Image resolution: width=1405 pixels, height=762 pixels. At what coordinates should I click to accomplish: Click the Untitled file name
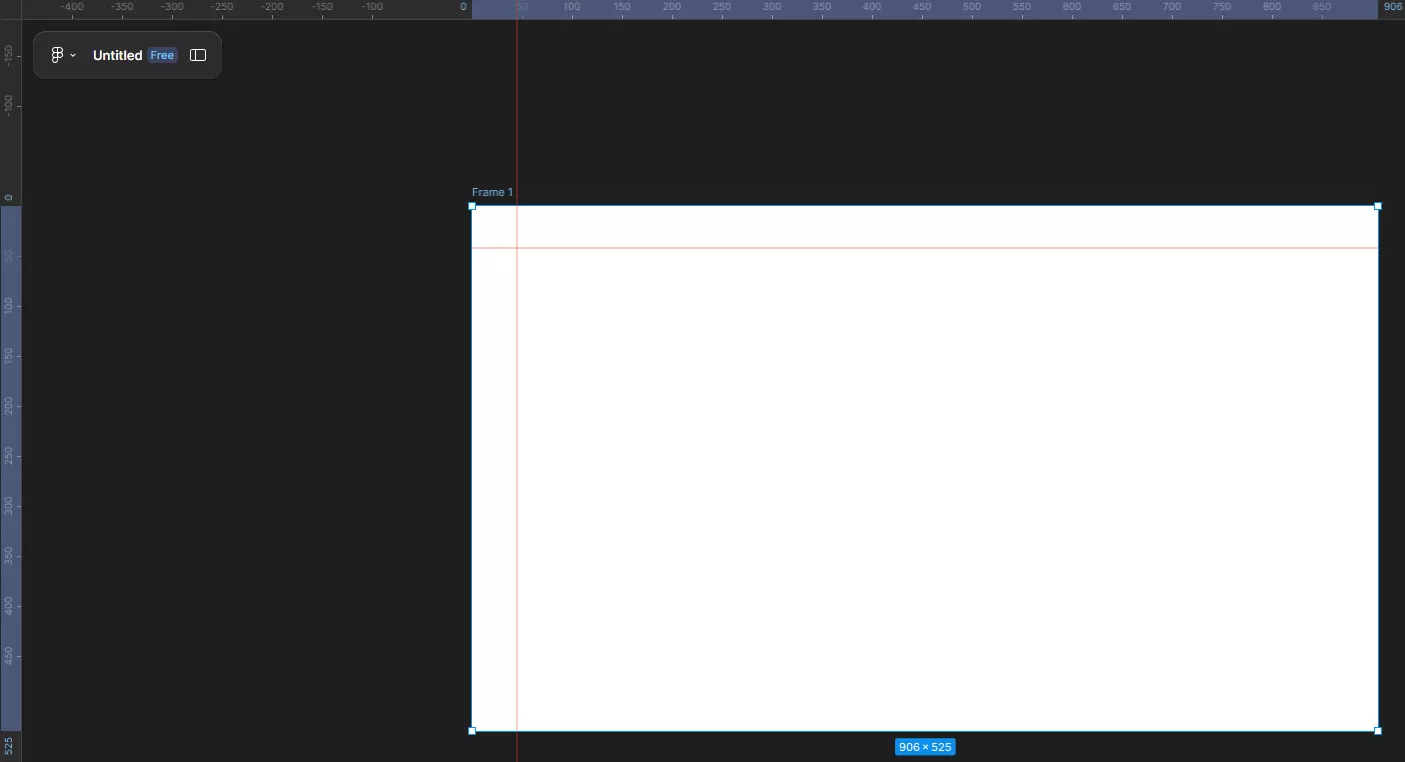[117, 55]
